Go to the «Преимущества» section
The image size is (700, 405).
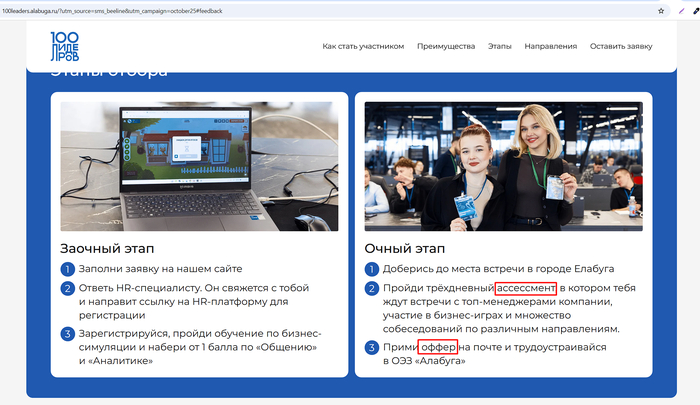[x=445, y=47]
